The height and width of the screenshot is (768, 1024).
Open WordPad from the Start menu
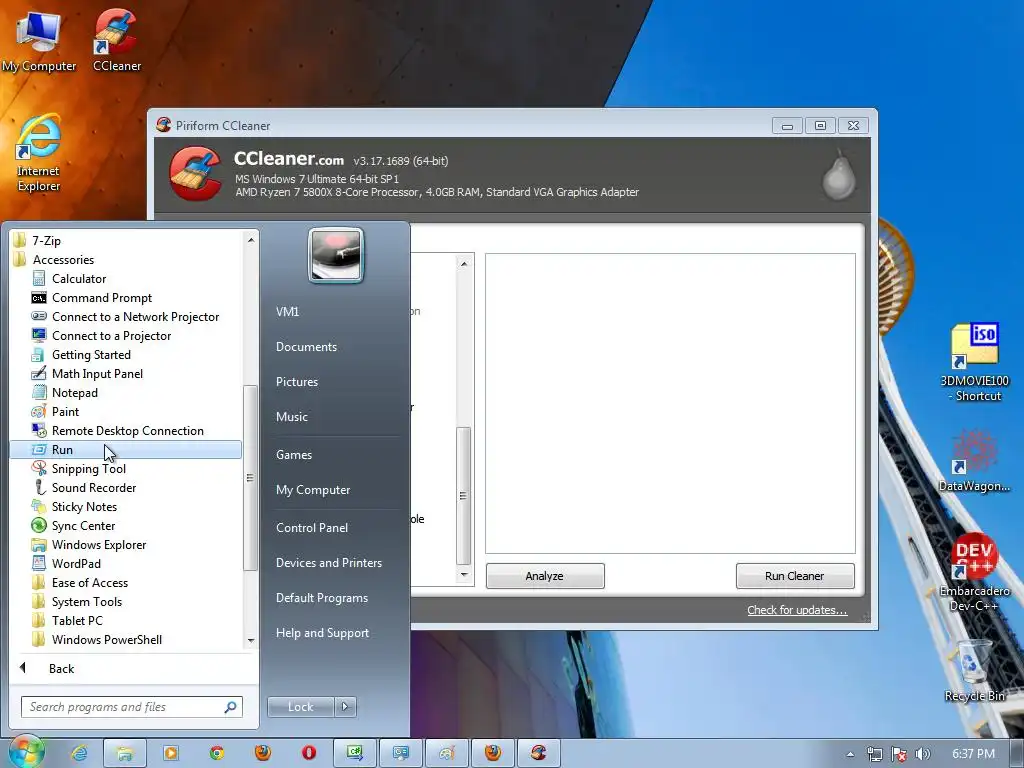(x=76, y=563)
